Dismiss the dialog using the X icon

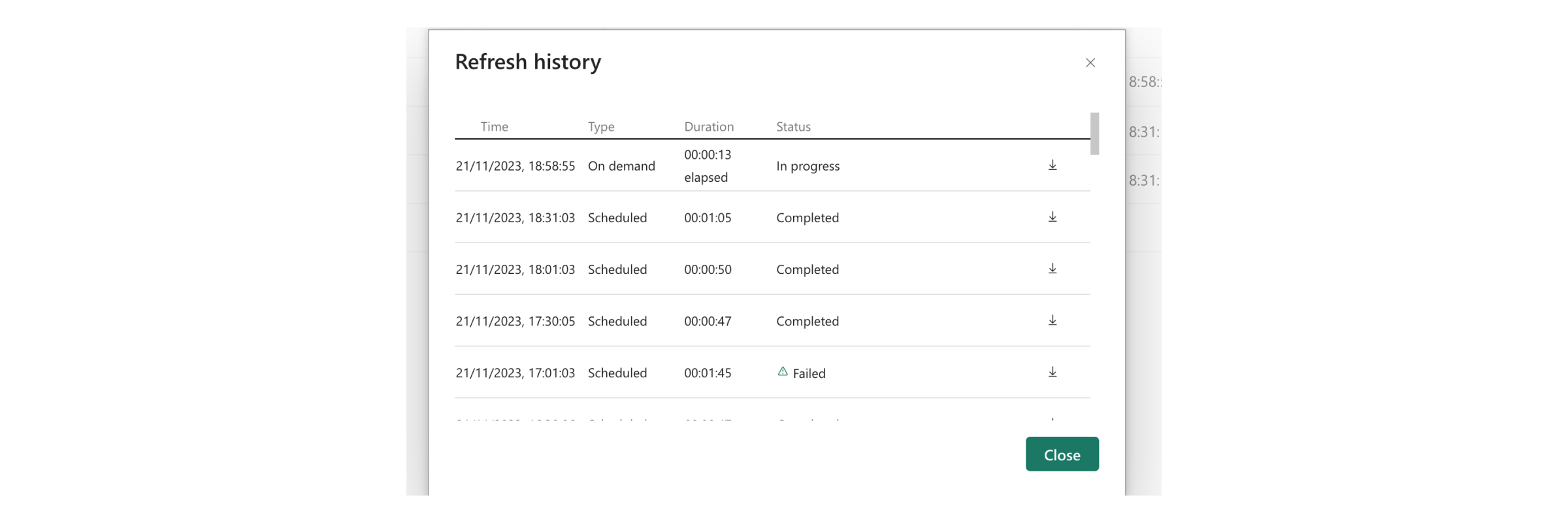pyautogui.click(x=1091, y=63)
